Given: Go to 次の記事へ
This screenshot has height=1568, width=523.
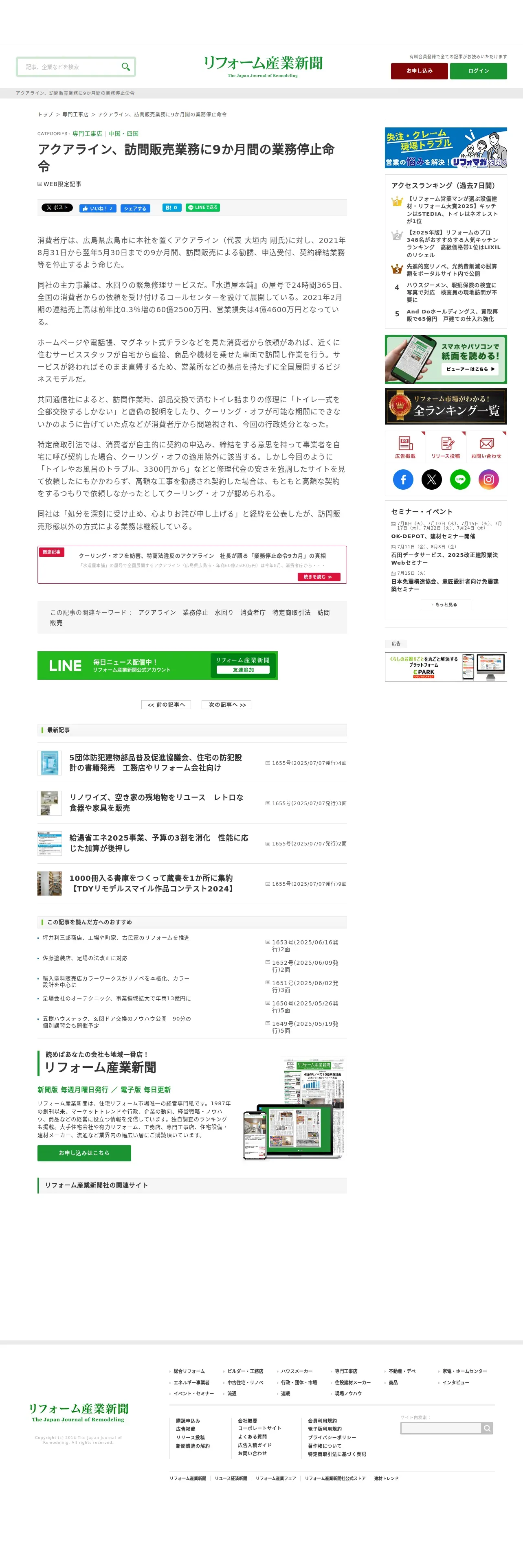Looking at the screenshot, I should [227, 704].
